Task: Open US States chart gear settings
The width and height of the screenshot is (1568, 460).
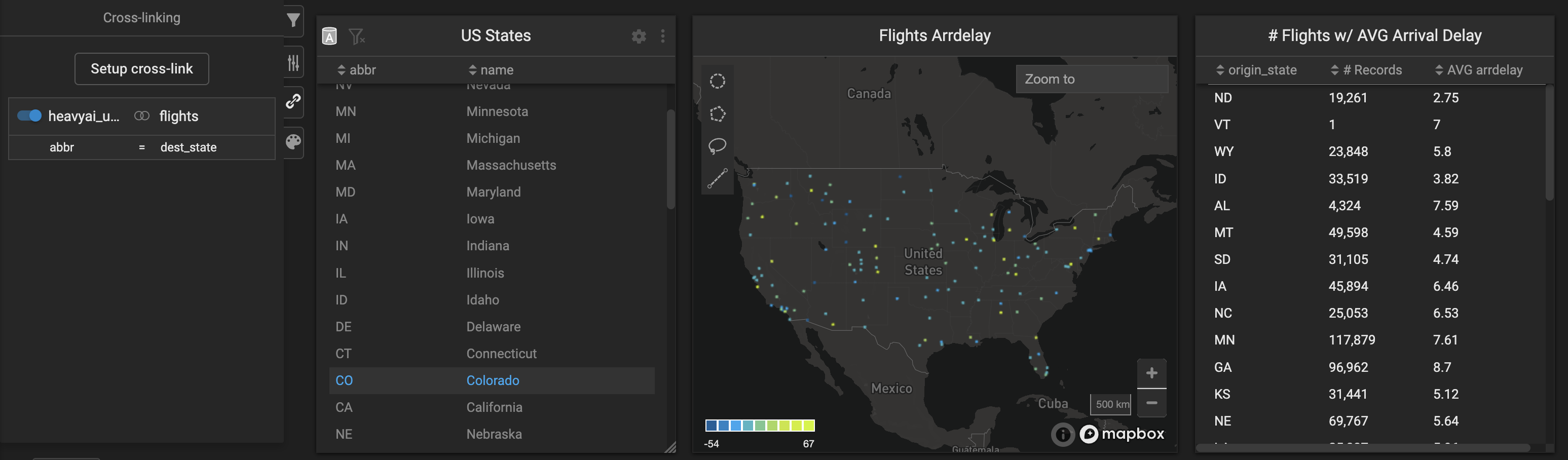Action: pos(639,36)
